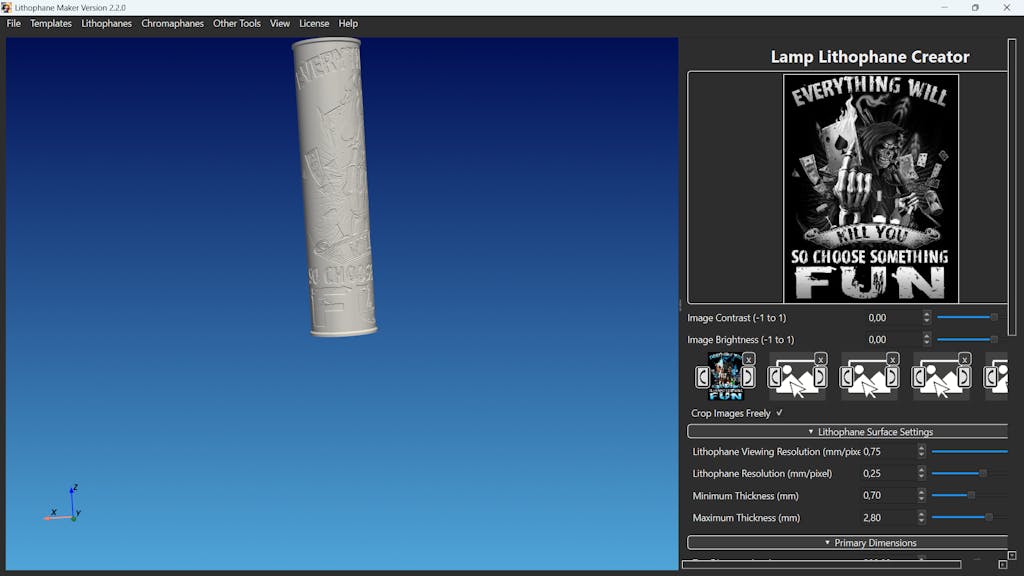Open the Lithophanes menu

(106, 23)
